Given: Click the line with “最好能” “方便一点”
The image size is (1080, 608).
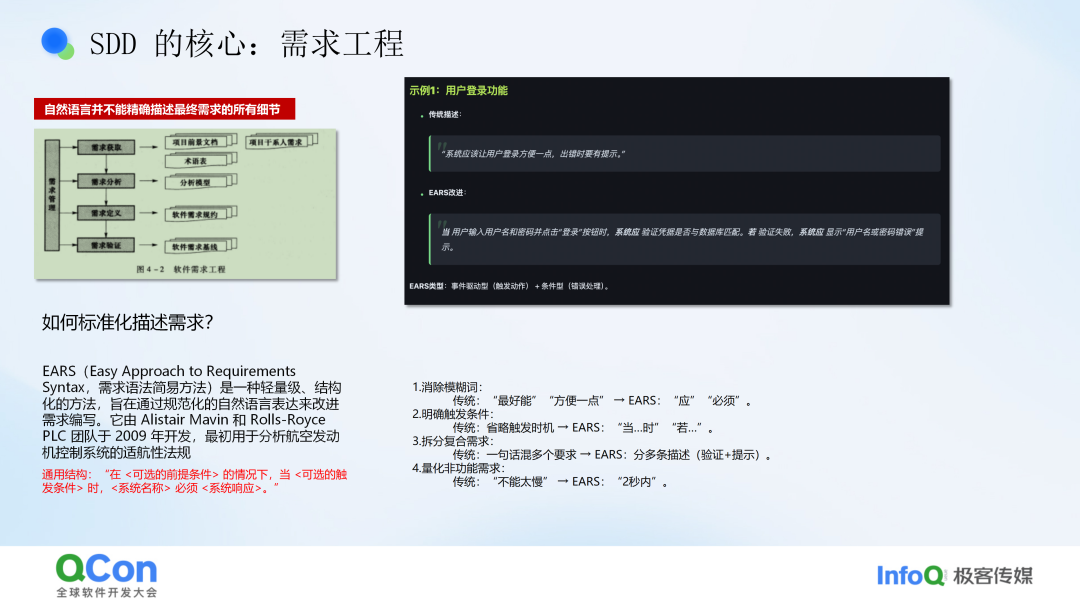Looking at the screenshot, I should pyautogui.click(x=603, y=401).
